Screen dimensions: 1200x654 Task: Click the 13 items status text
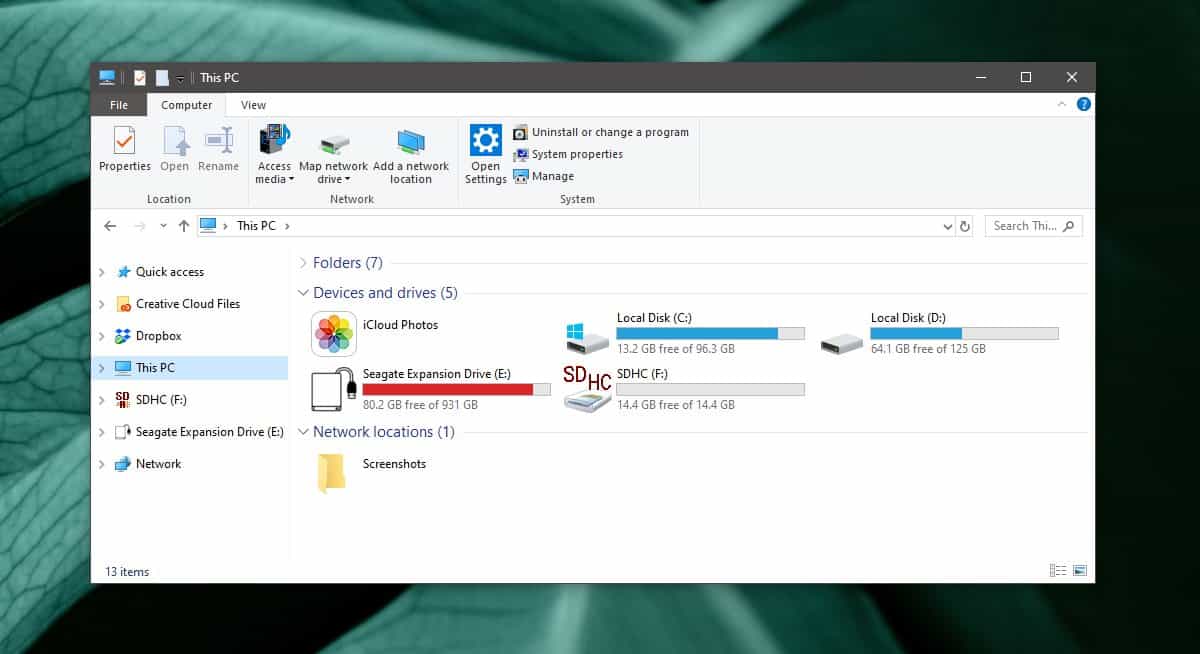point(127,572)
